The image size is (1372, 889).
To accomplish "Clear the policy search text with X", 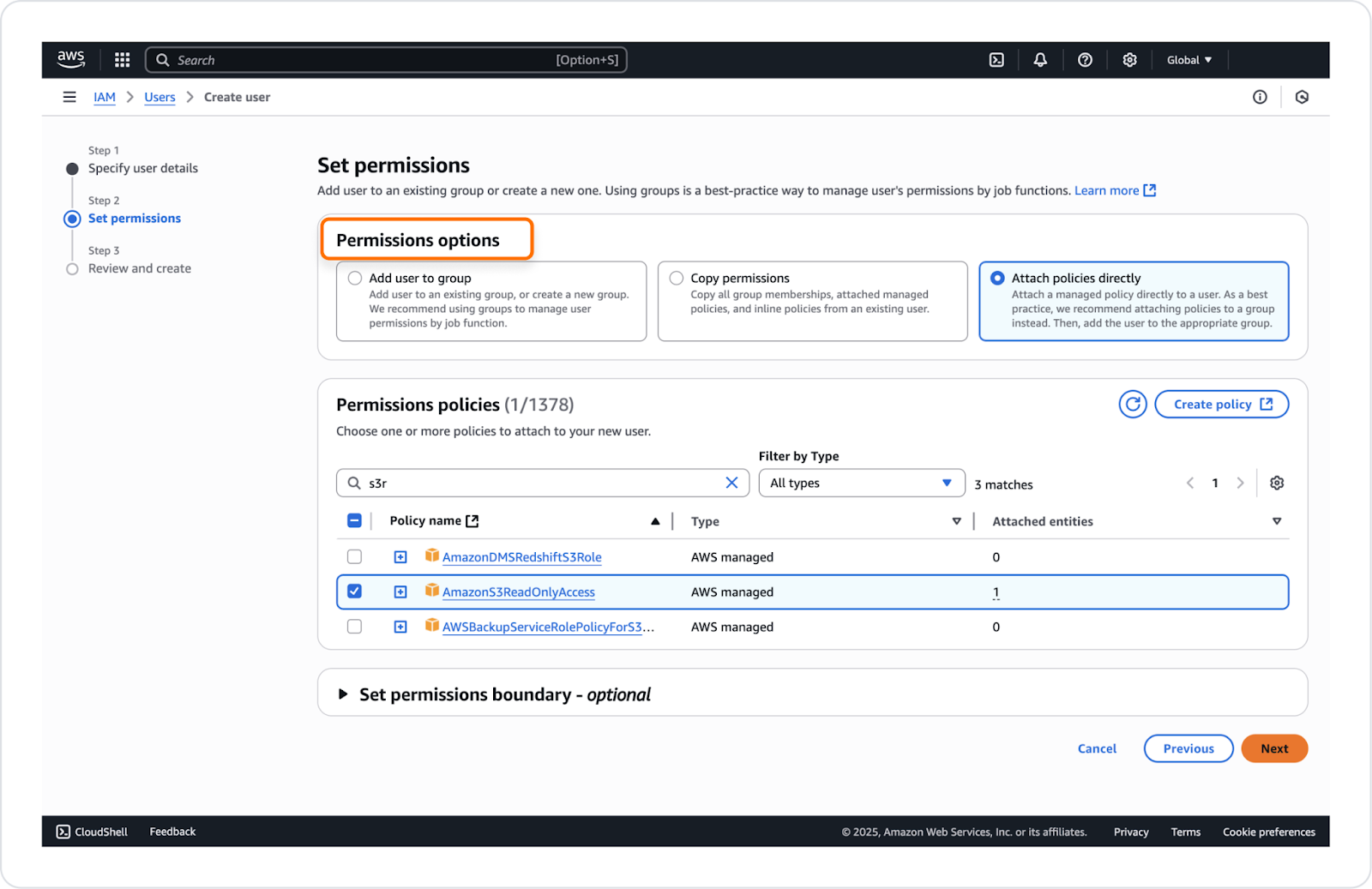I will coord(731,483).
